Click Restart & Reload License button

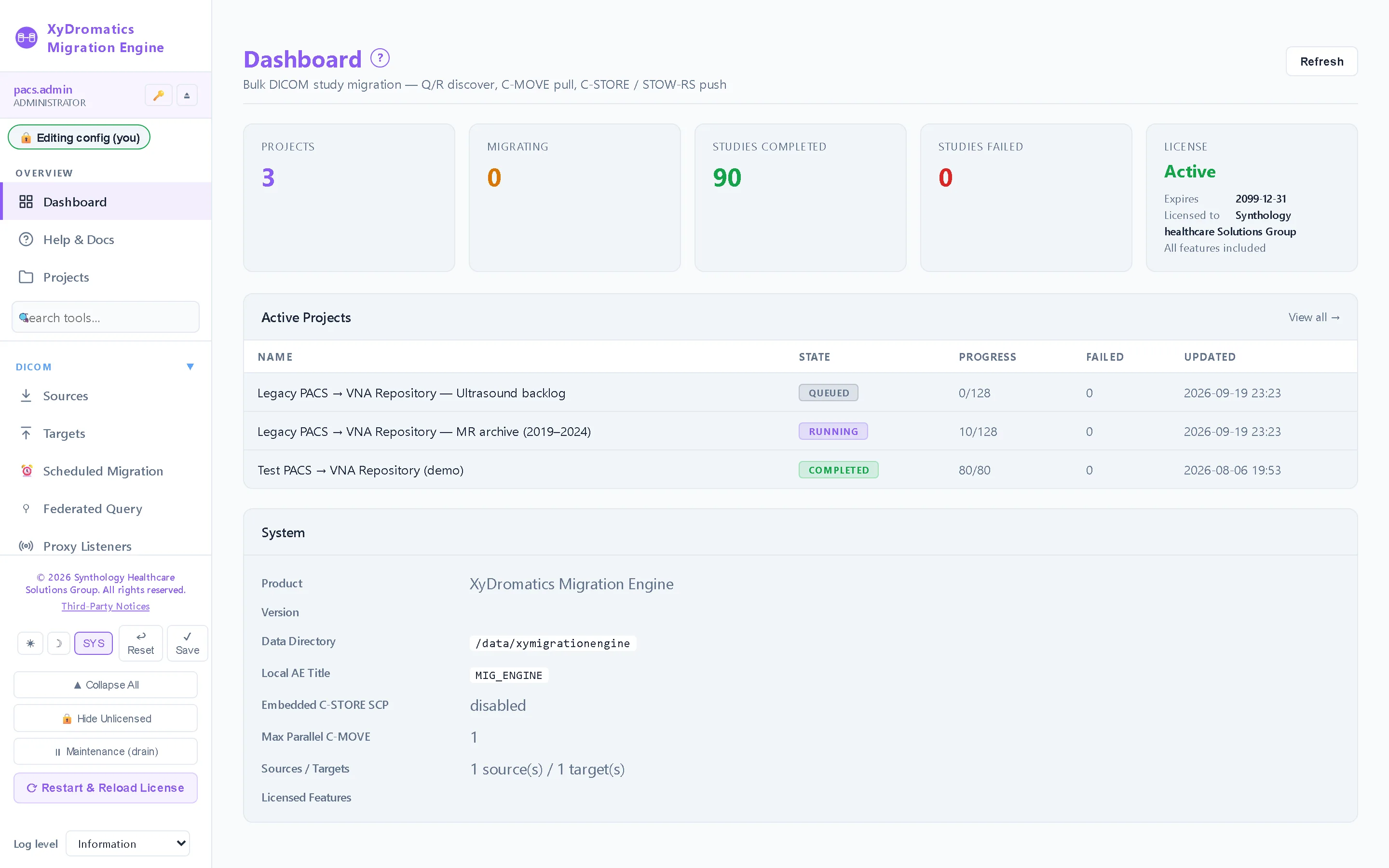click(x=106, y=787)
